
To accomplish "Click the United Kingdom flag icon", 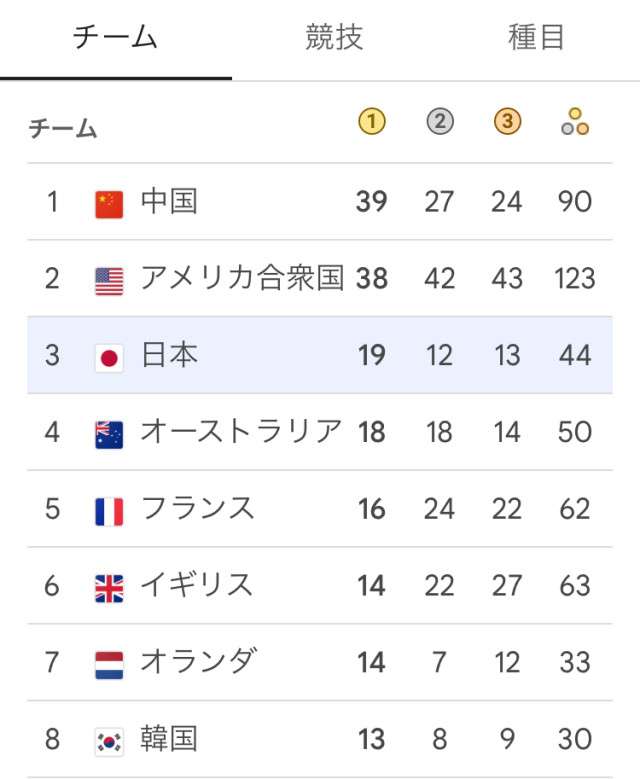I will pyautogui.click(x=109, y=587).
